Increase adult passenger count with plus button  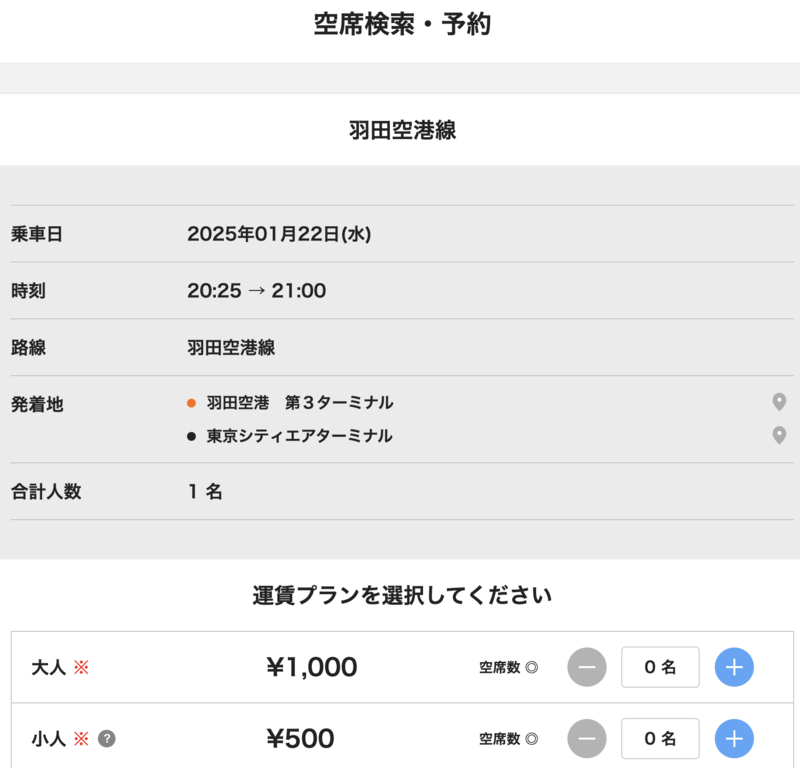click(734, 667)
